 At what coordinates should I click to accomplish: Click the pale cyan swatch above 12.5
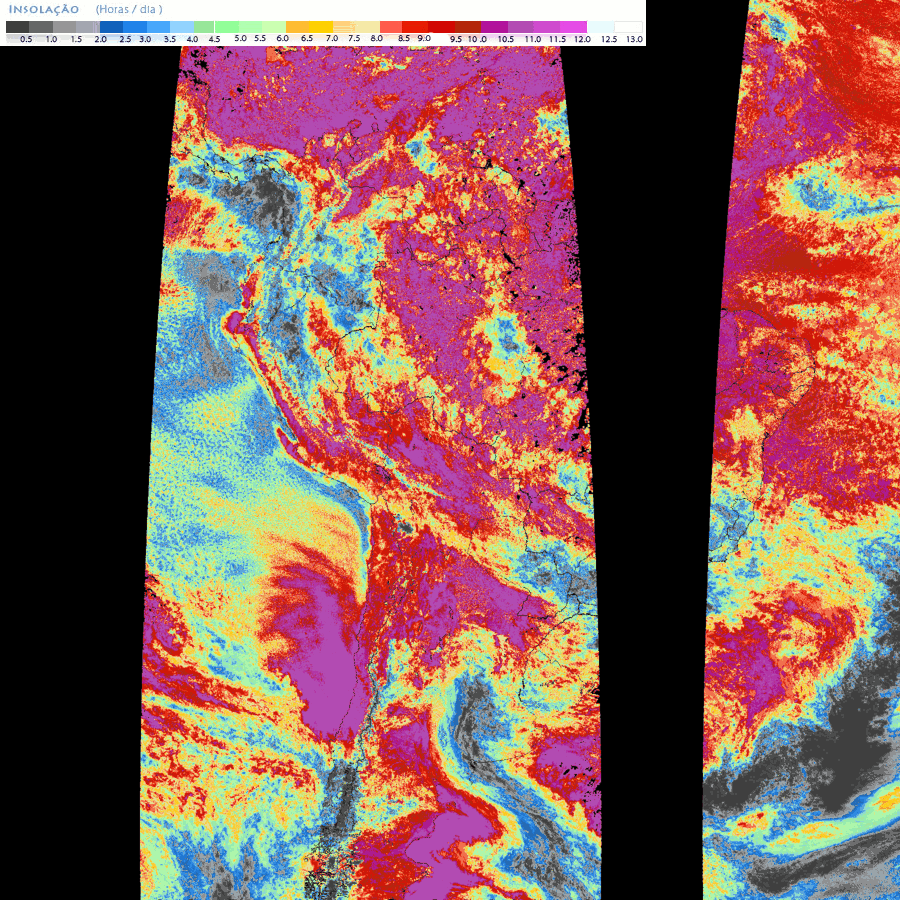[600, 27]
